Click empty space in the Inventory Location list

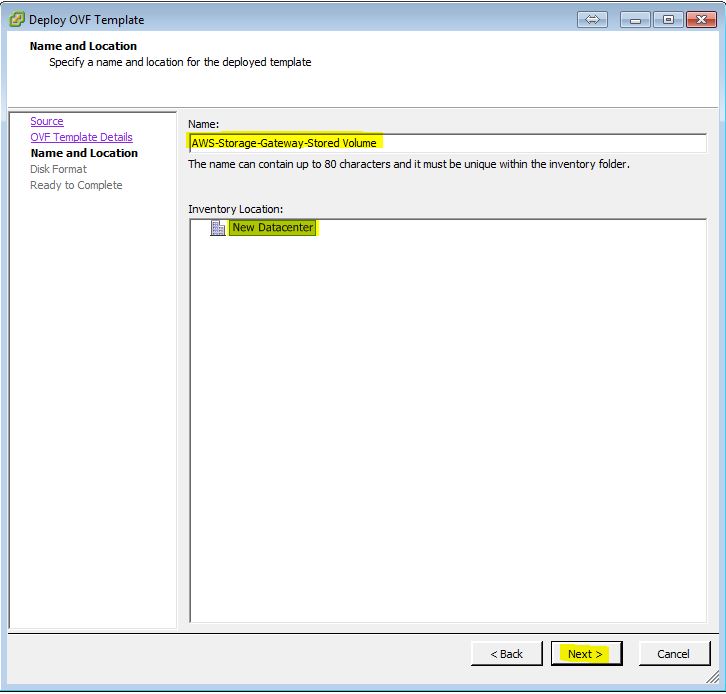pos(446,420)
